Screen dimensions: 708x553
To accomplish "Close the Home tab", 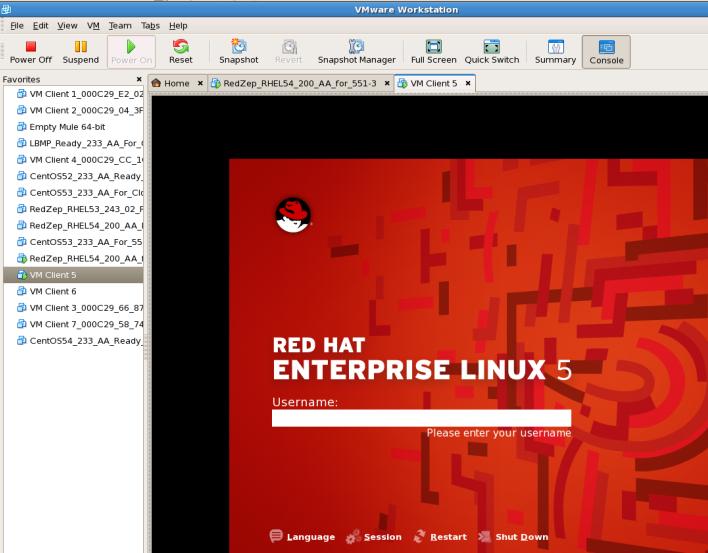I will click(x=200, y=83).
